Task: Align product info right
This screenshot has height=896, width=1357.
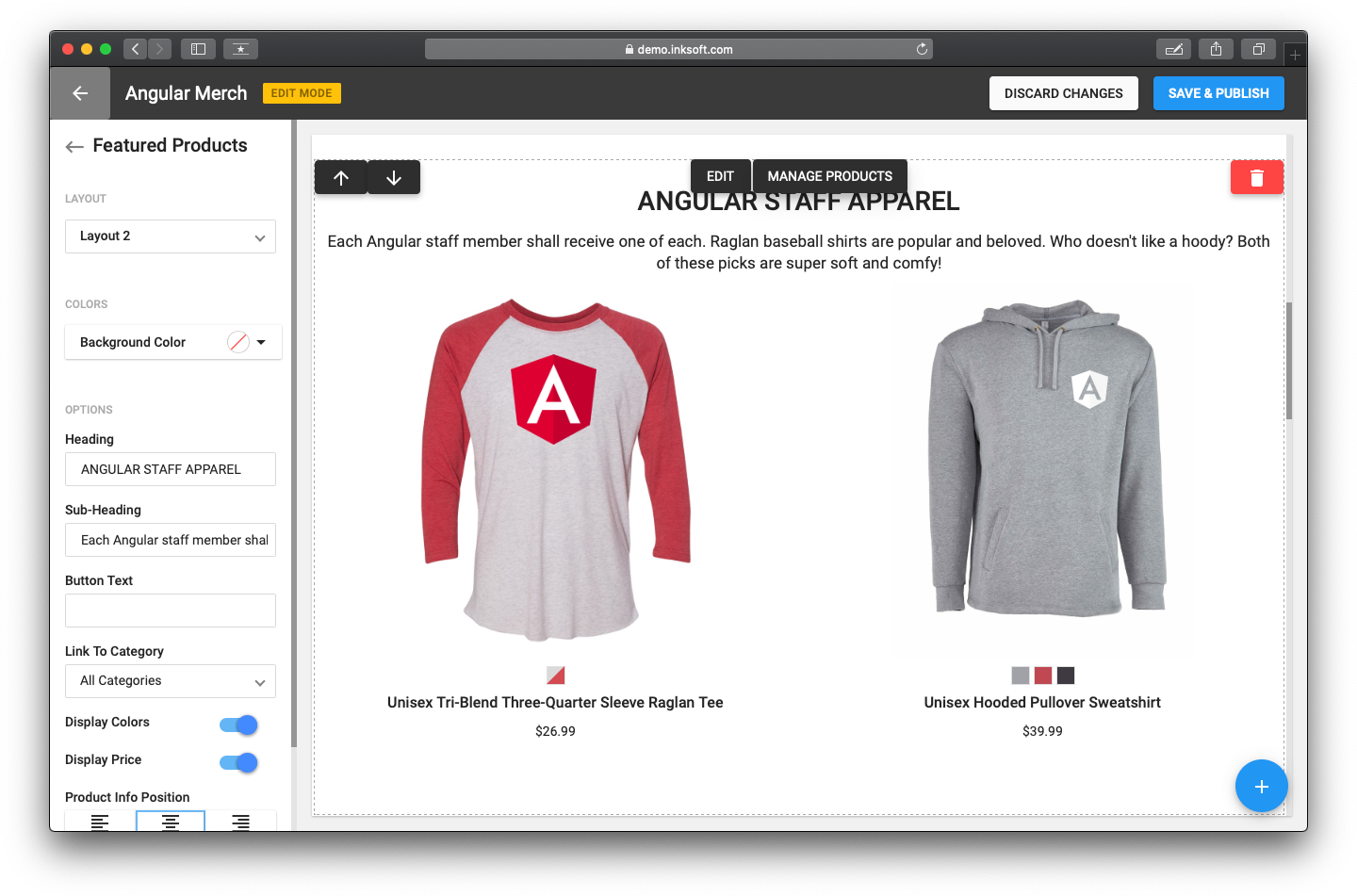Action: [x=241, y=822]
